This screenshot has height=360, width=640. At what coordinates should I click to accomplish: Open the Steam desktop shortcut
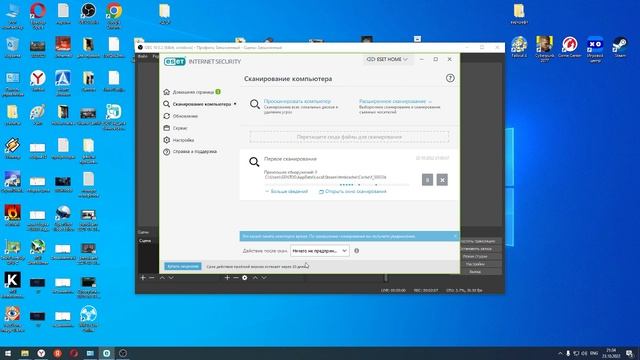[620, 47]
